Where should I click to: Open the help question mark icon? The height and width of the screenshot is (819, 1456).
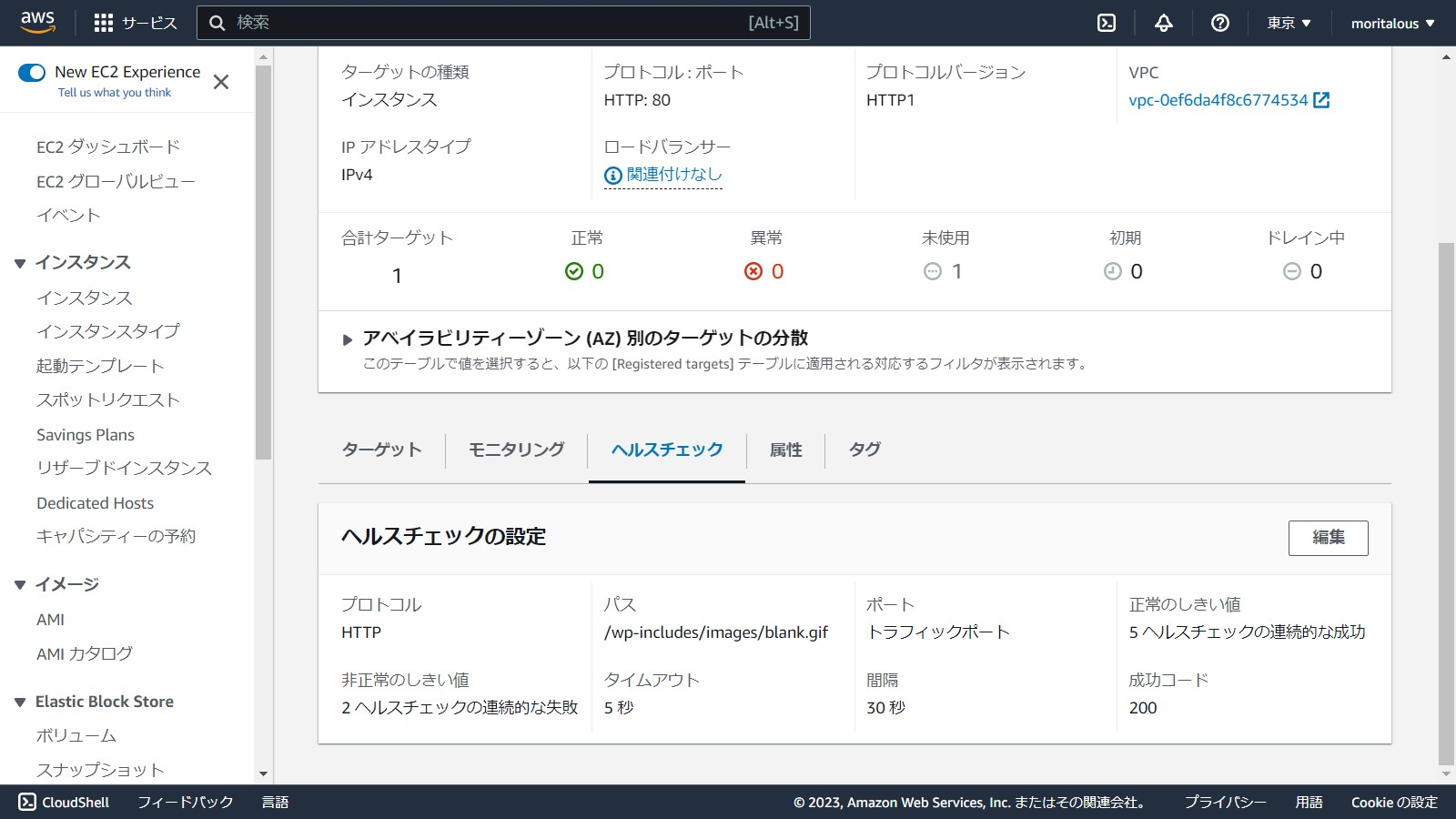[x=1220, y=23]
